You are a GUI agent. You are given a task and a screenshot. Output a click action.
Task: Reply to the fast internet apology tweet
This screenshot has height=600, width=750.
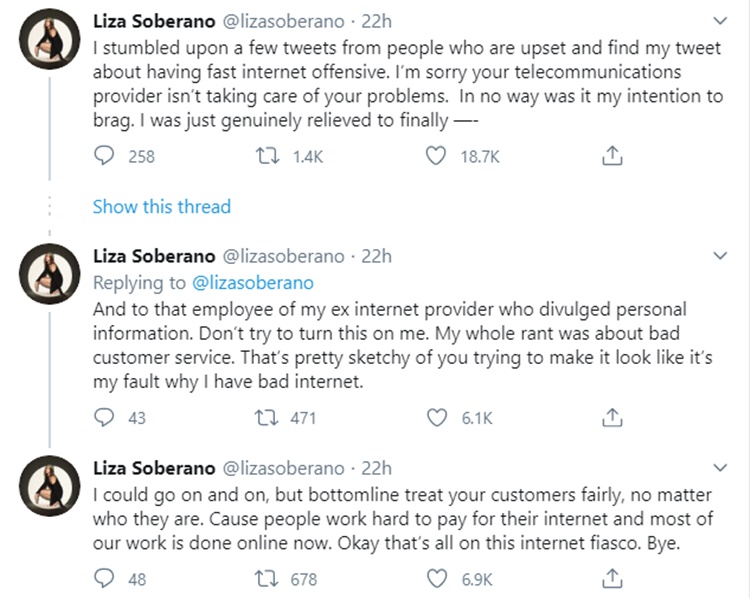[103, 156]
